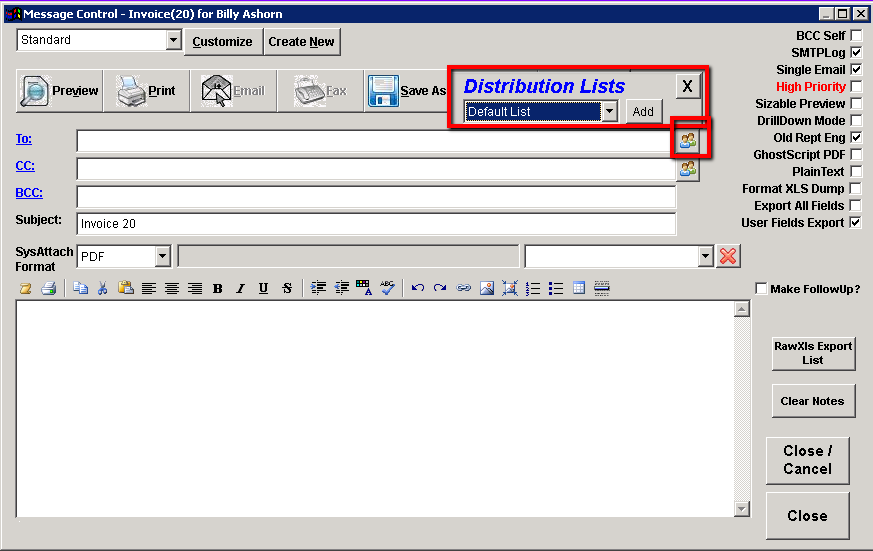Click the Clear Notes button
This screenshot has width=873, height=551.
click(813, 401)
